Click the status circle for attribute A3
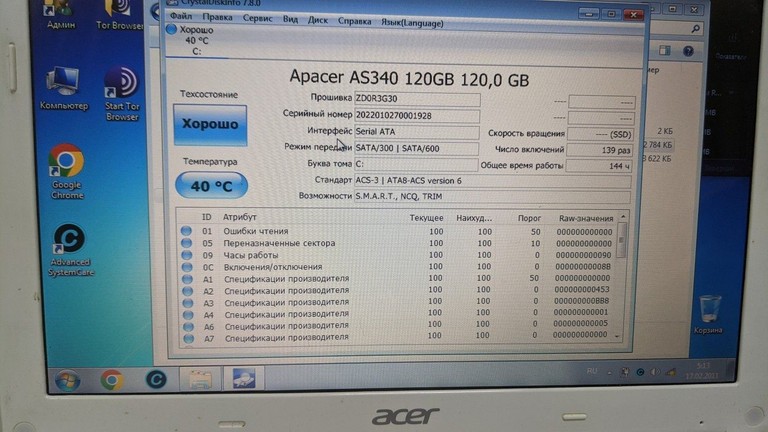The image size is (768, 432). [188, 303]
